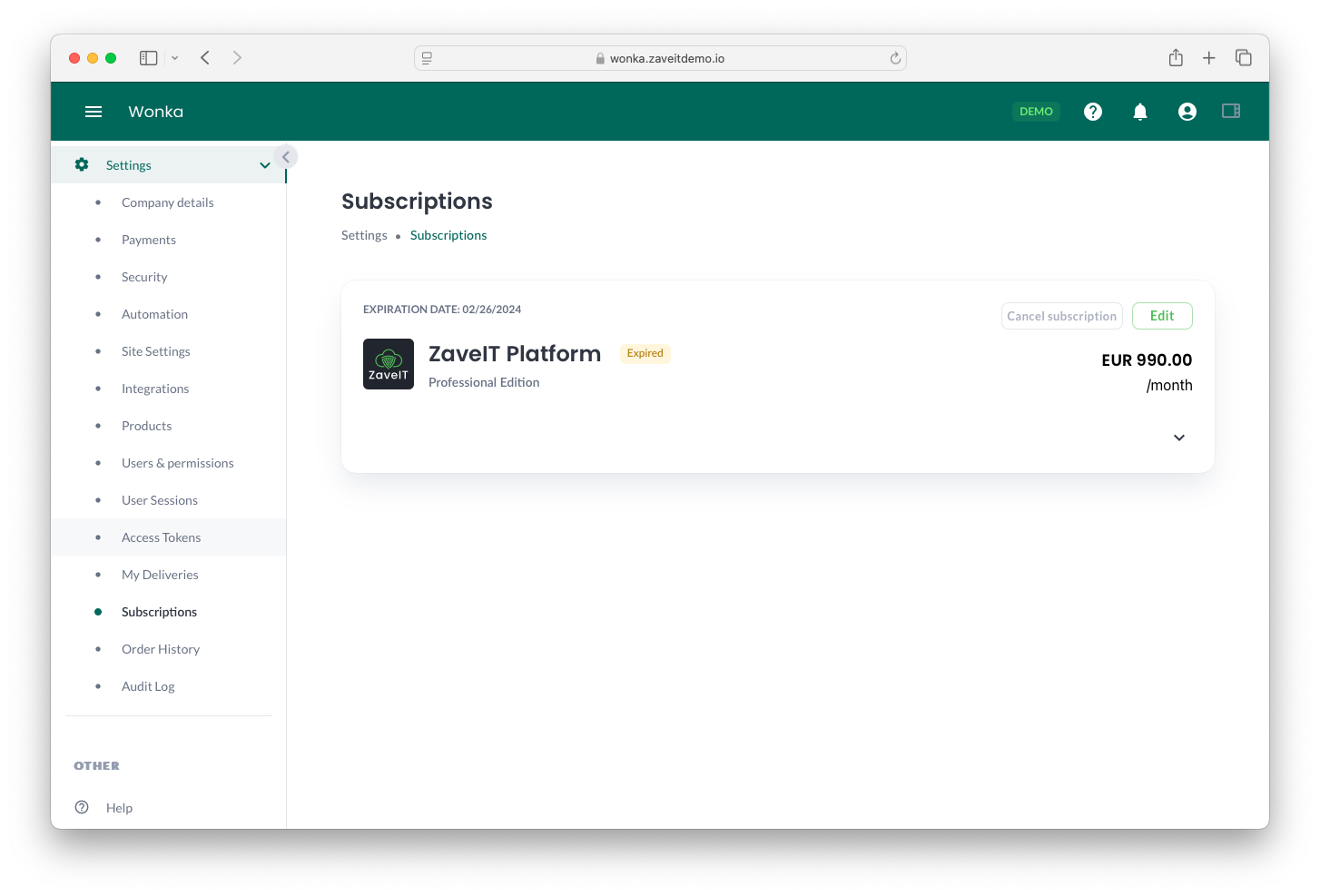View the Audit Log
The width and height of the screenshot is (1320, 896).
(148, 686)
